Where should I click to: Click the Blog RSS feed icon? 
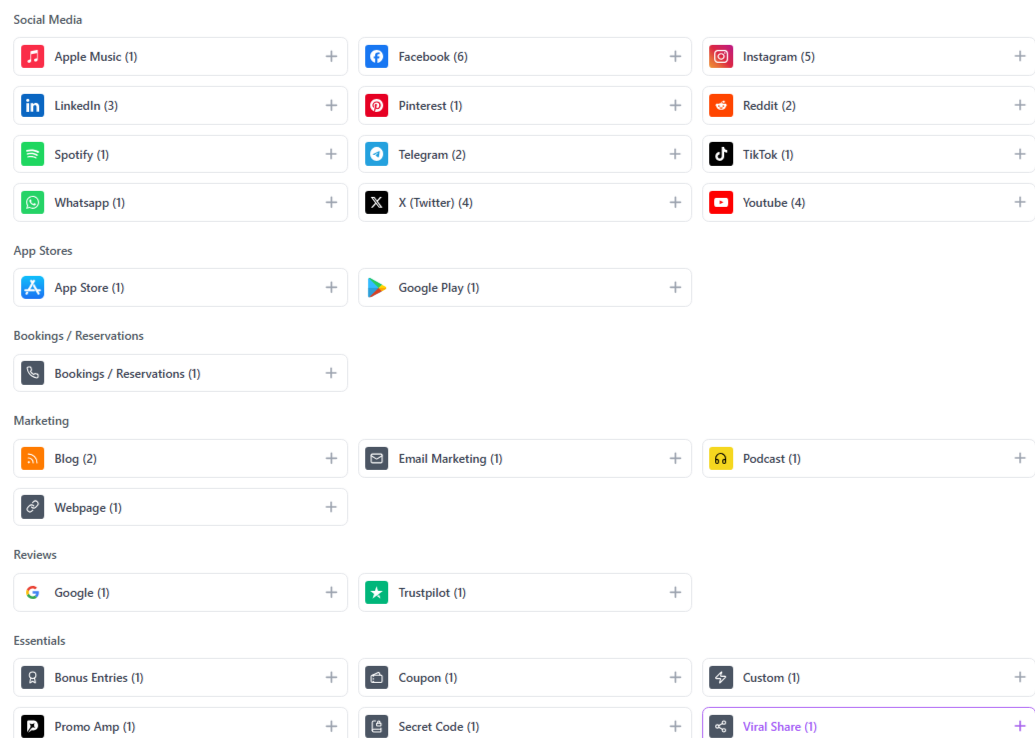tap(33, 459)
